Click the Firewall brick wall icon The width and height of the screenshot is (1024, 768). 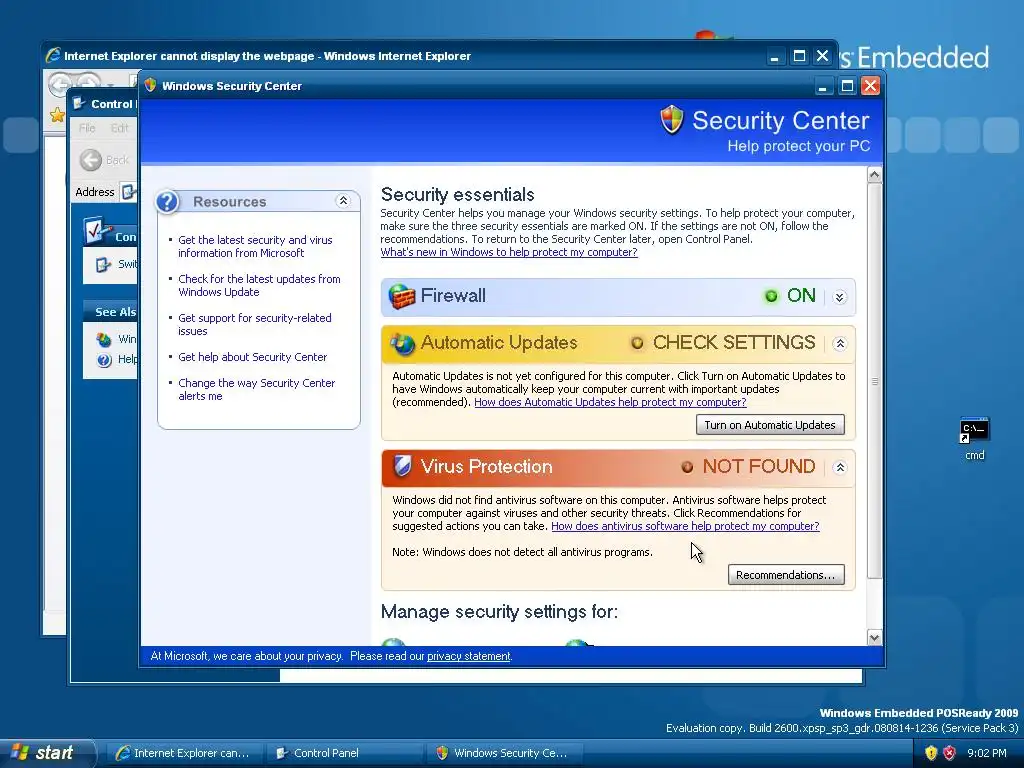pyautogui.click(x=402, y=296)
